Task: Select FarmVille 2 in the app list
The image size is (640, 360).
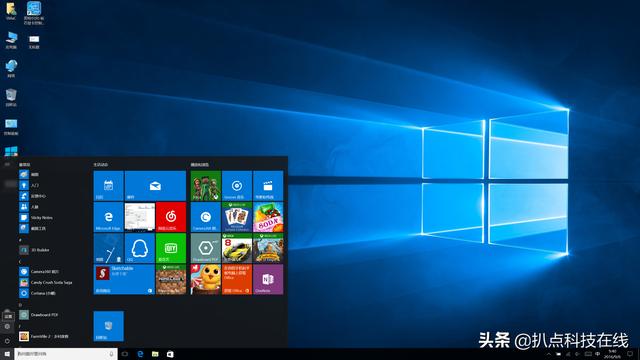Action: coord(45,336)
